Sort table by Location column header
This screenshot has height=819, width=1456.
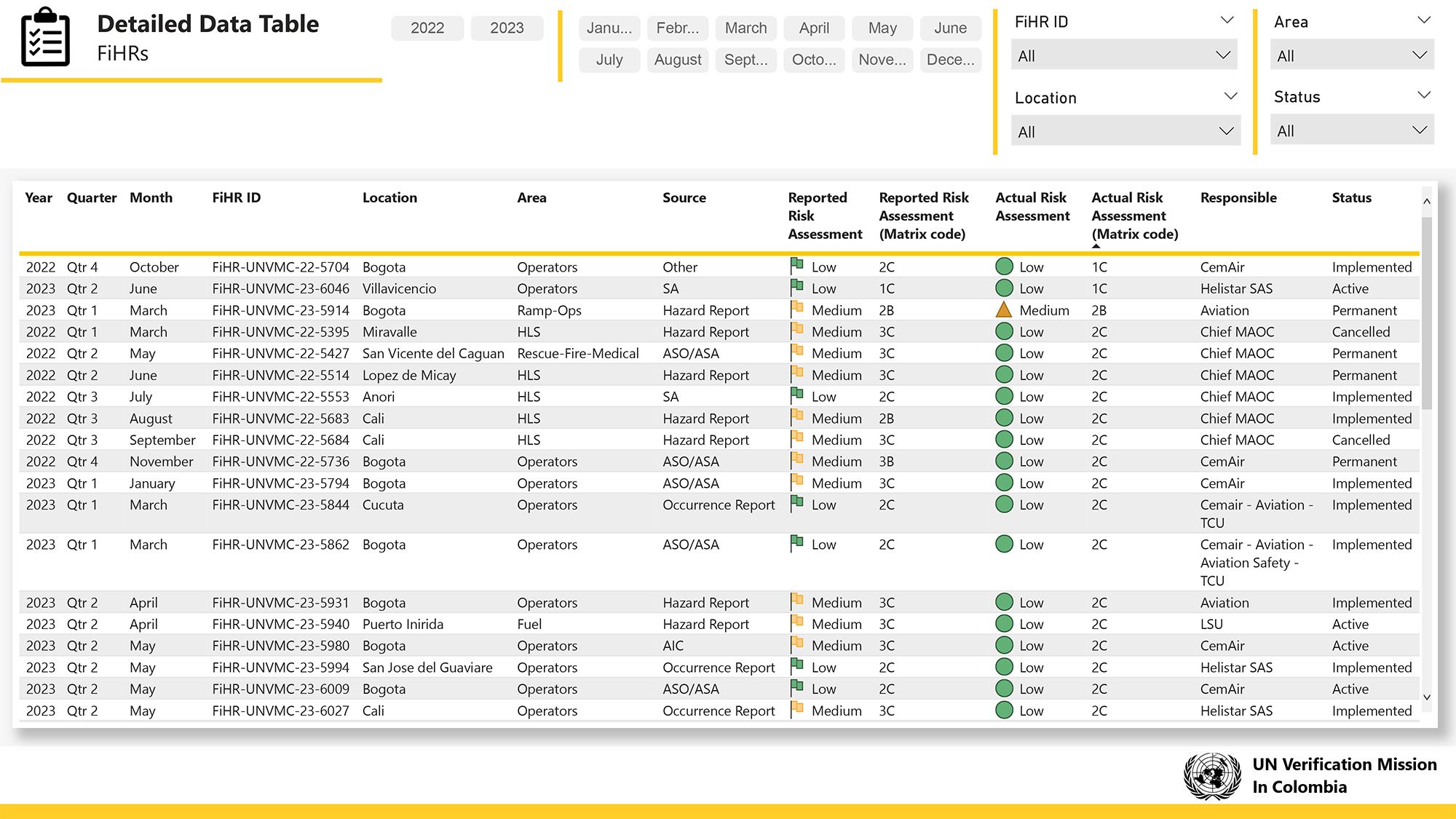pos(389,197)
